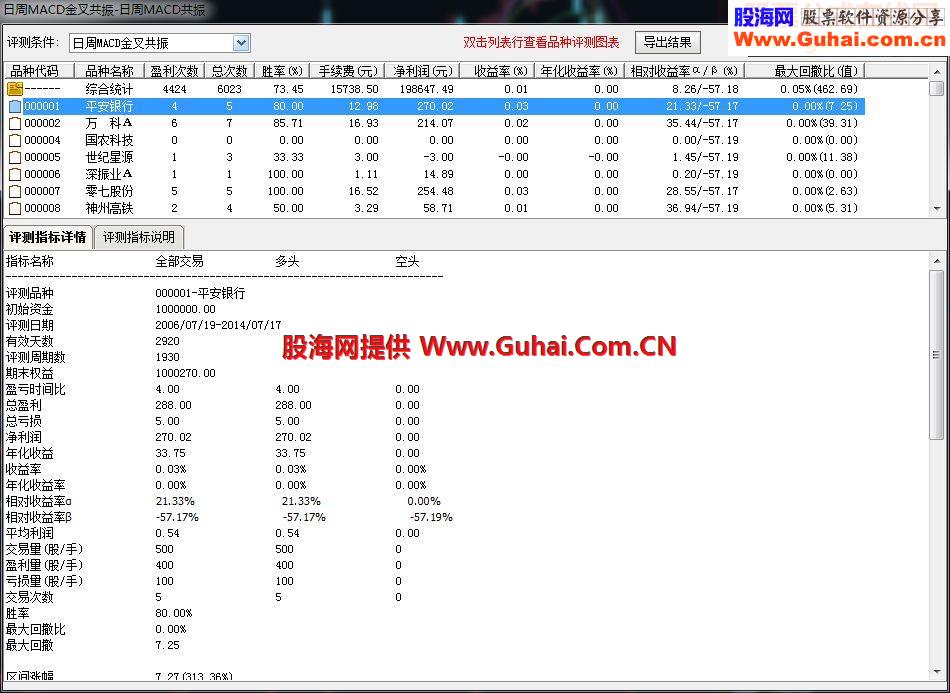The image size is (950, 693).
Task: Sort by the 品种名称 column header
Action: point(110,71)
